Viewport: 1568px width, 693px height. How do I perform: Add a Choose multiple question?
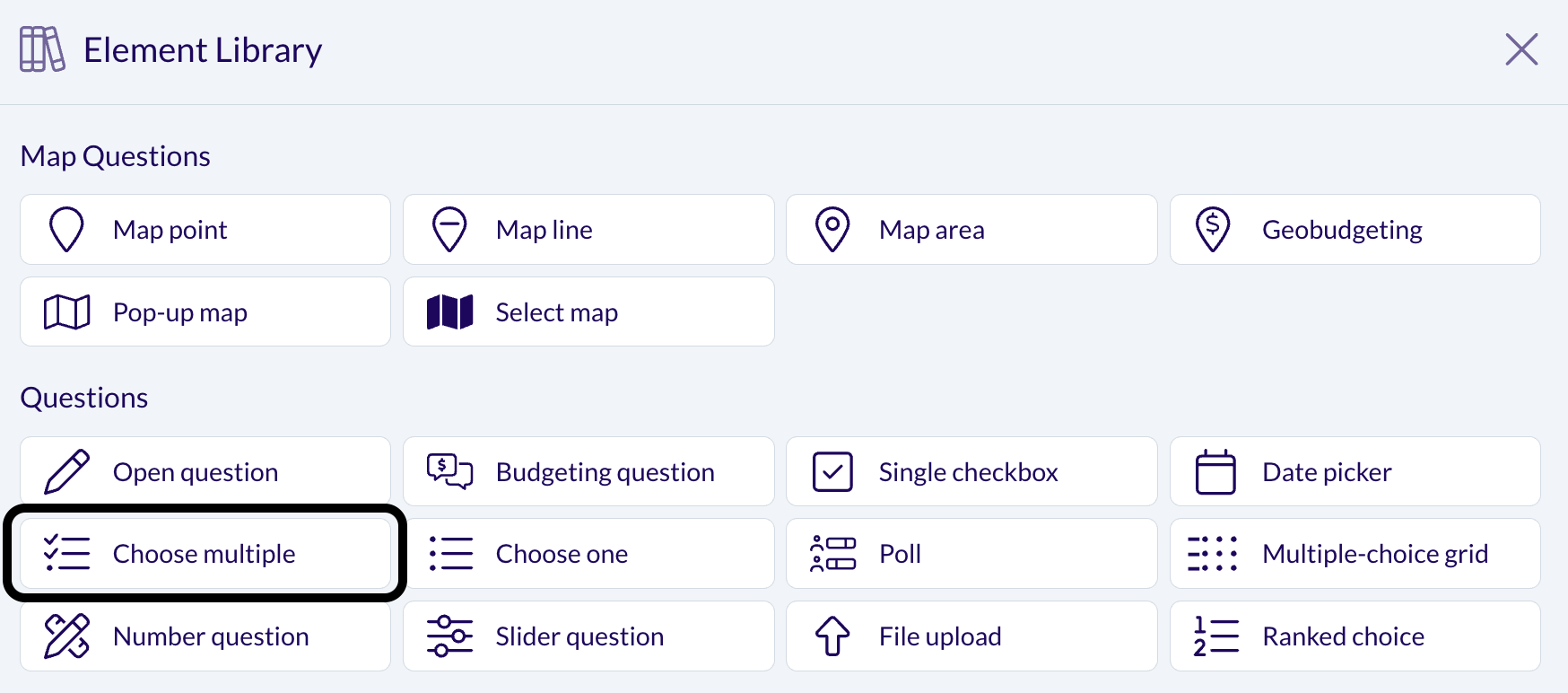click(x=205, y=554)
